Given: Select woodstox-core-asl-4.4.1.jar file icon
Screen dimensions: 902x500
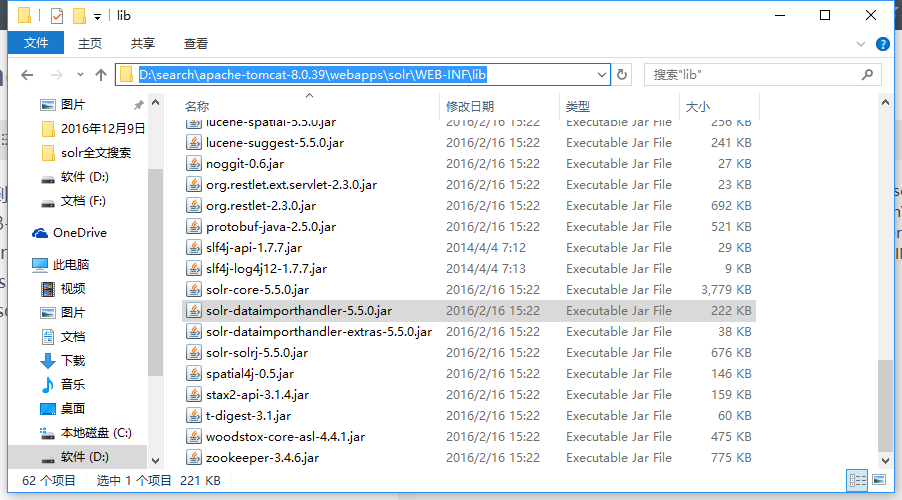Looking at the screenshot, I should click(194, 437).
